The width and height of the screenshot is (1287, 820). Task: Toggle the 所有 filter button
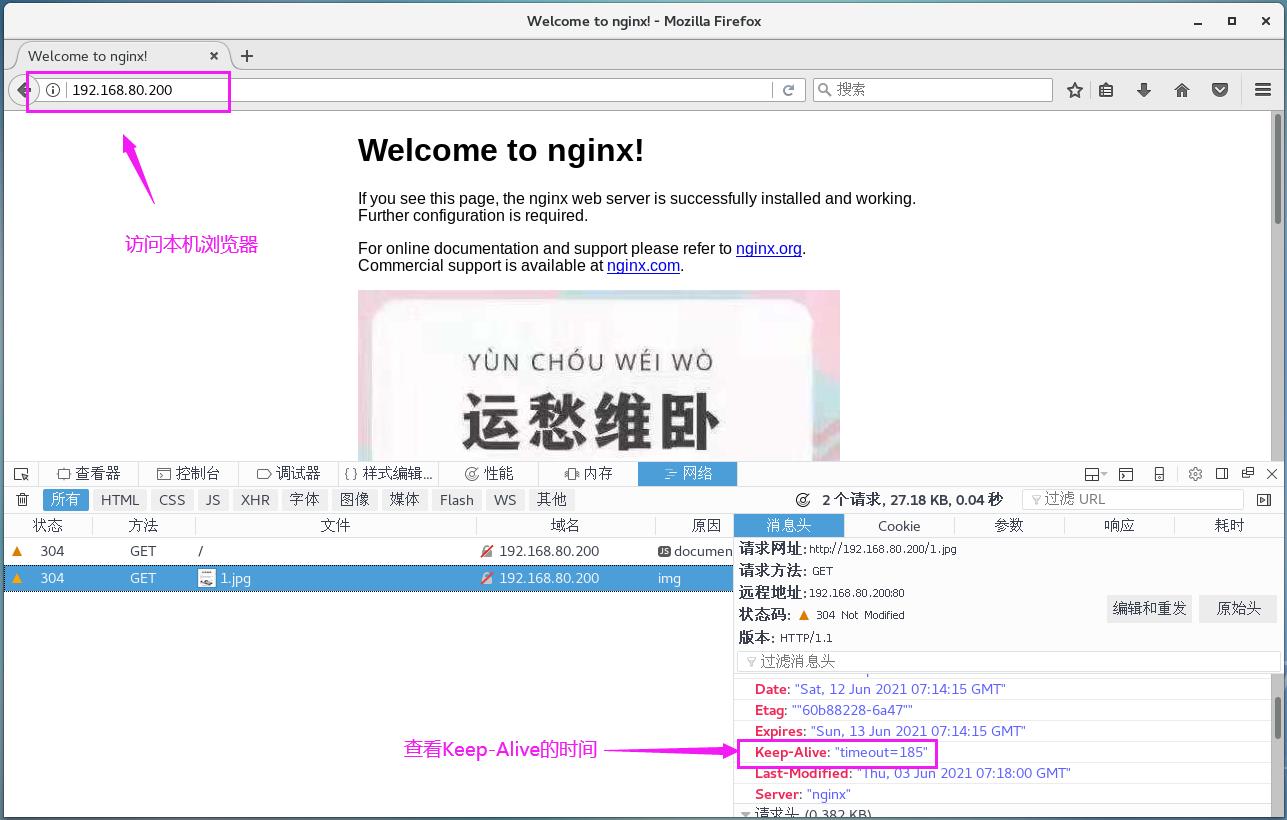coord(66,499)
